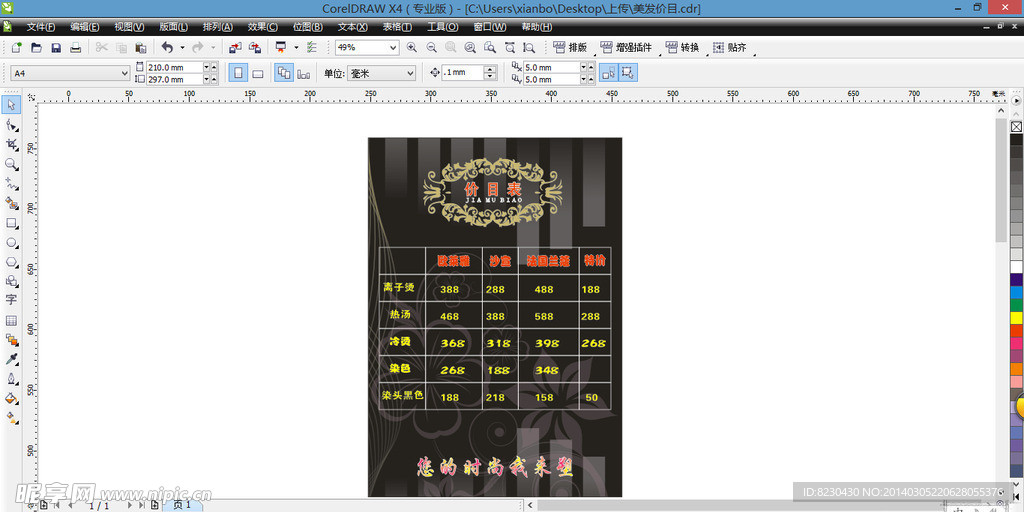
Task: Choose the Ellipse tool
Action: pos(11,243)
